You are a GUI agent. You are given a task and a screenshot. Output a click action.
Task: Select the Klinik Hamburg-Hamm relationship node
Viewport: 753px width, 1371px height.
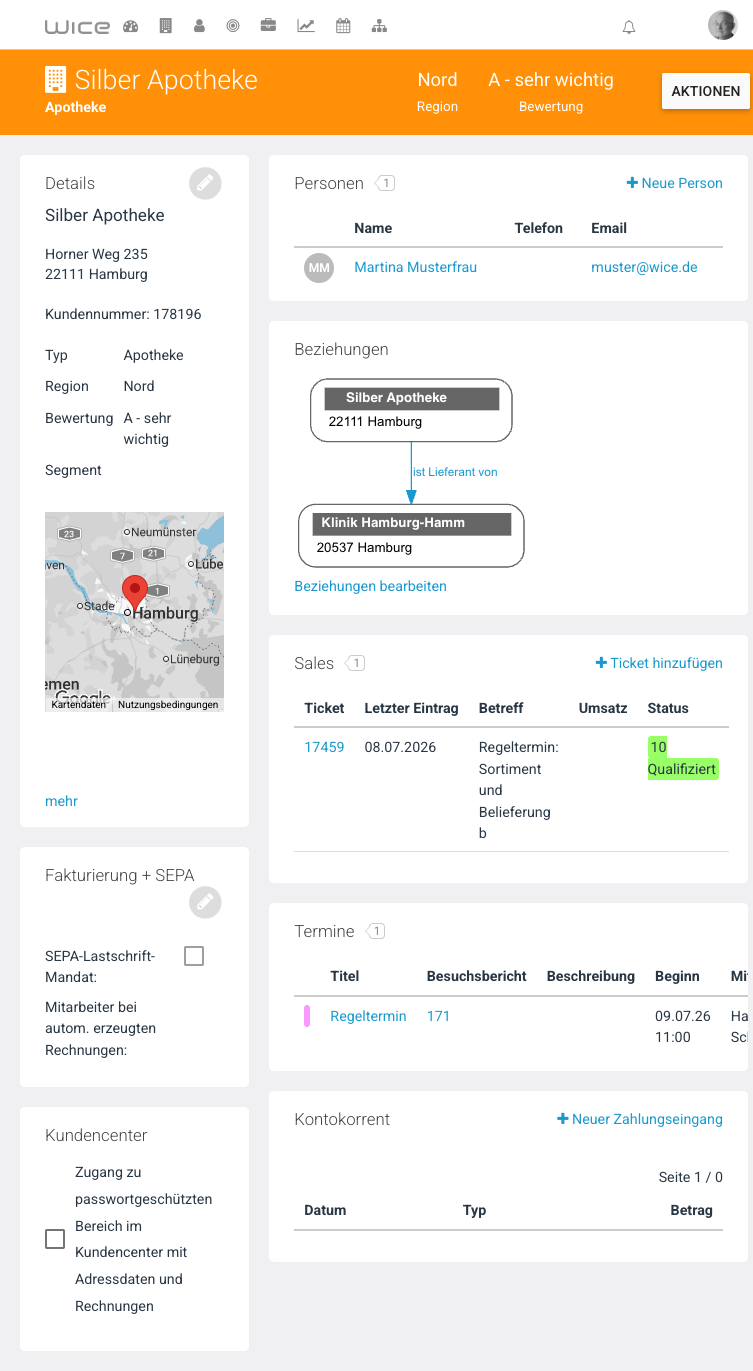[x=411, y=536]
